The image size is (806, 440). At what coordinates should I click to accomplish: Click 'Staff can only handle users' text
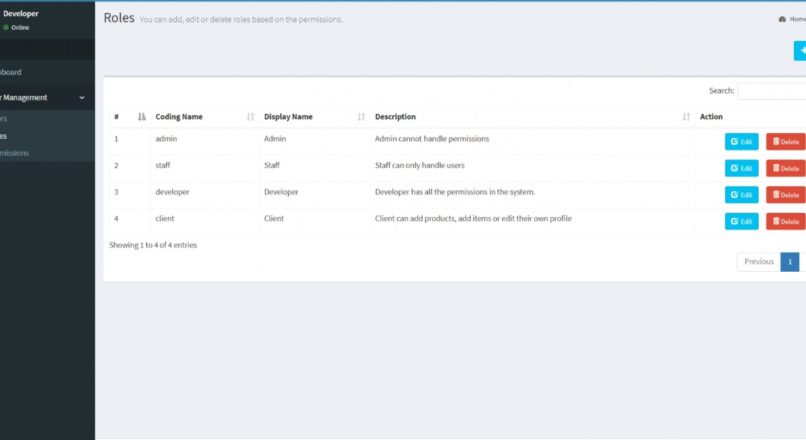pyautogui.click(x=419, y=165)
